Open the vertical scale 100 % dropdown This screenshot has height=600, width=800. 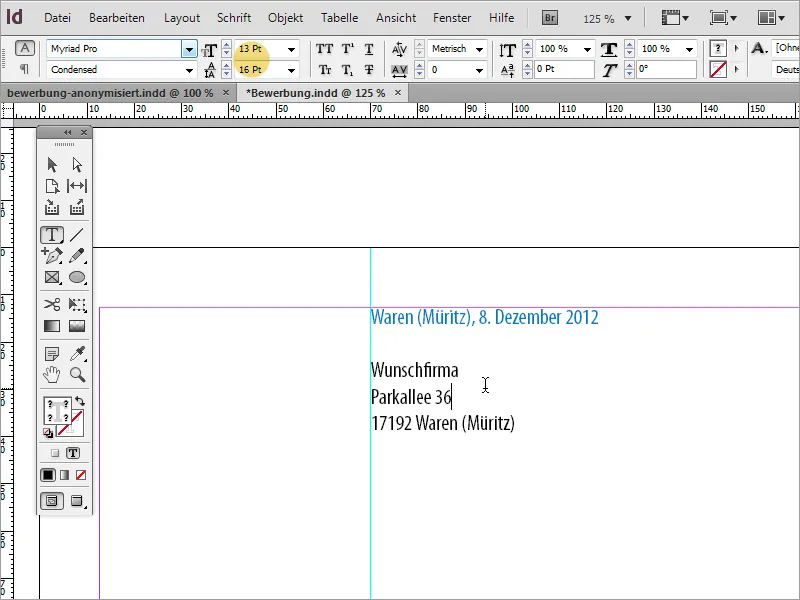[587, 49]
